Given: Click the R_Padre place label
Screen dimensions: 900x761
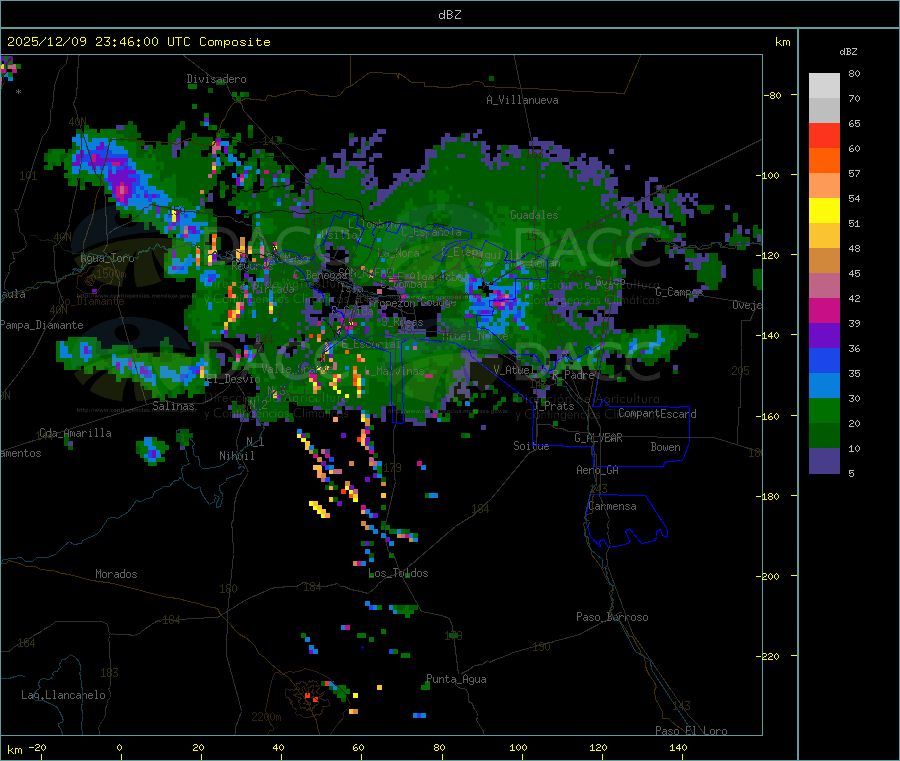Looking at the screenshot, I should [572, 375].
